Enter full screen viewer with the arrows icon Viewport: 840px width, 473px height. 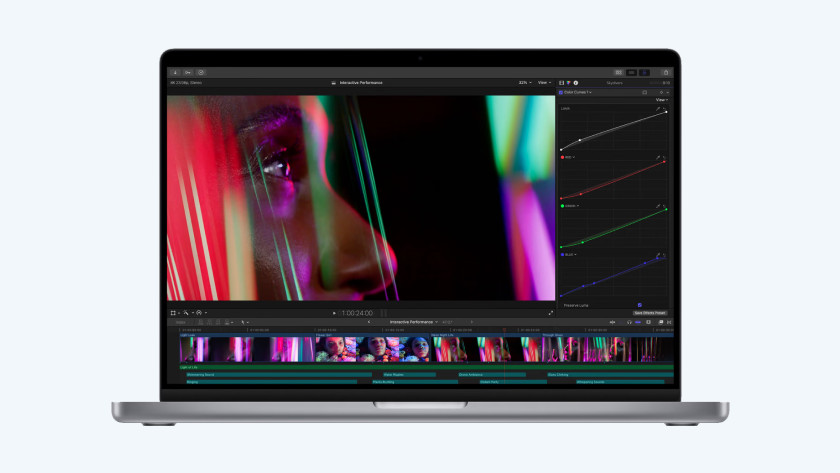click(x=550, y=312)
